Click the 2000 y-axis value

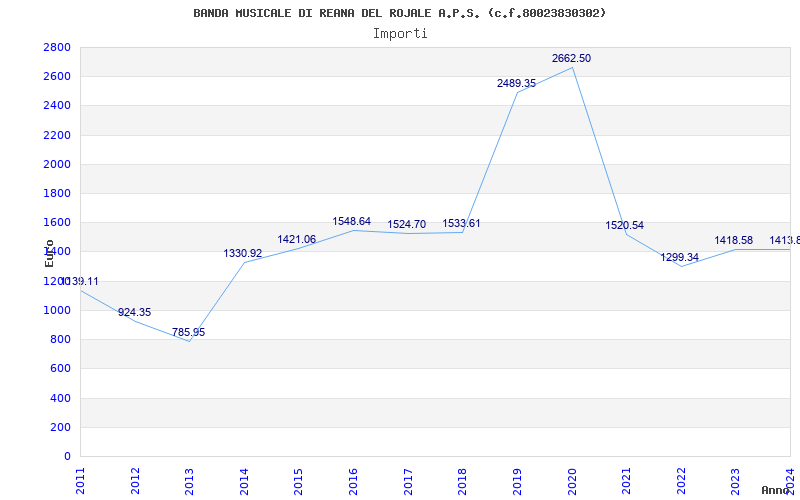click(57, 164)
